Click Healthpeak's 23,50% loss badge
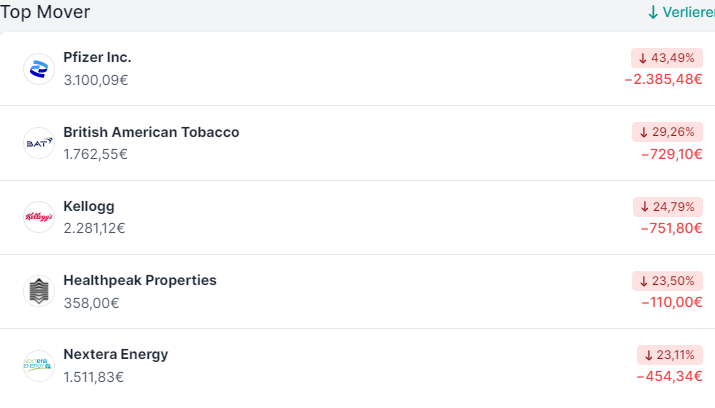 tap(667, 281)
